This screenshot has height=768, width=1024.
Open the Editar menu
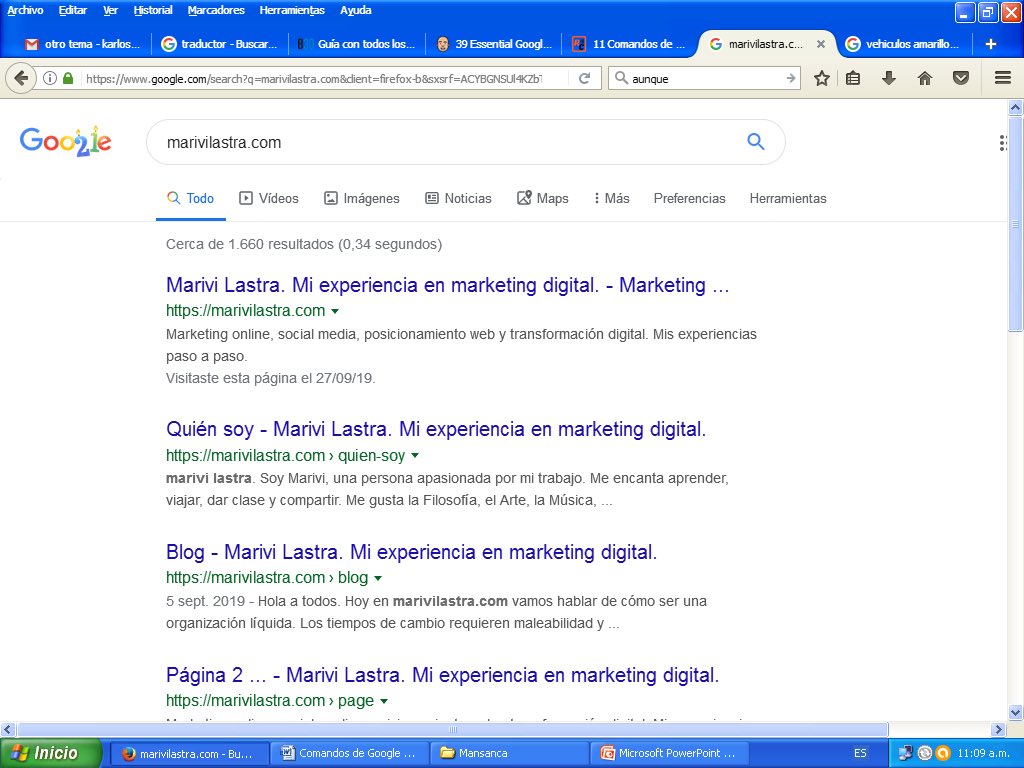[72, 10]
